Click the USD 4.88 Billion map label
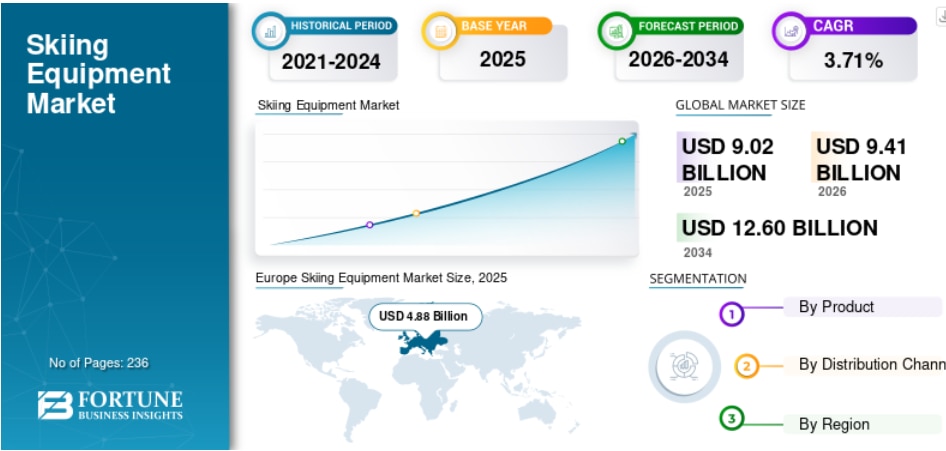This screenshot has width=946, height=451. pyautogui.click(x=425, y=317)
